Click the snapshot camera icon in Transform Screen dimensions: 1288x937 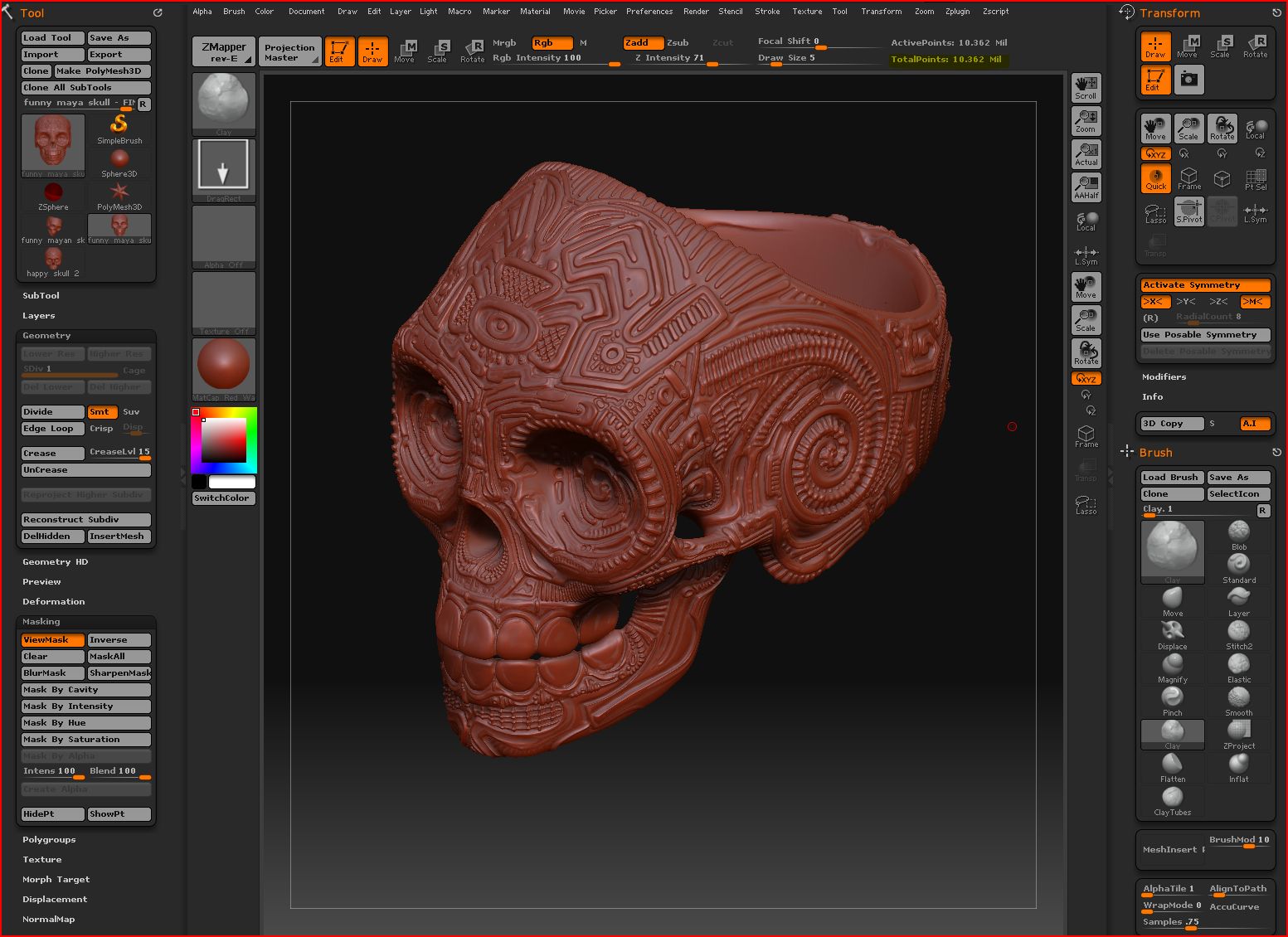1188,80
